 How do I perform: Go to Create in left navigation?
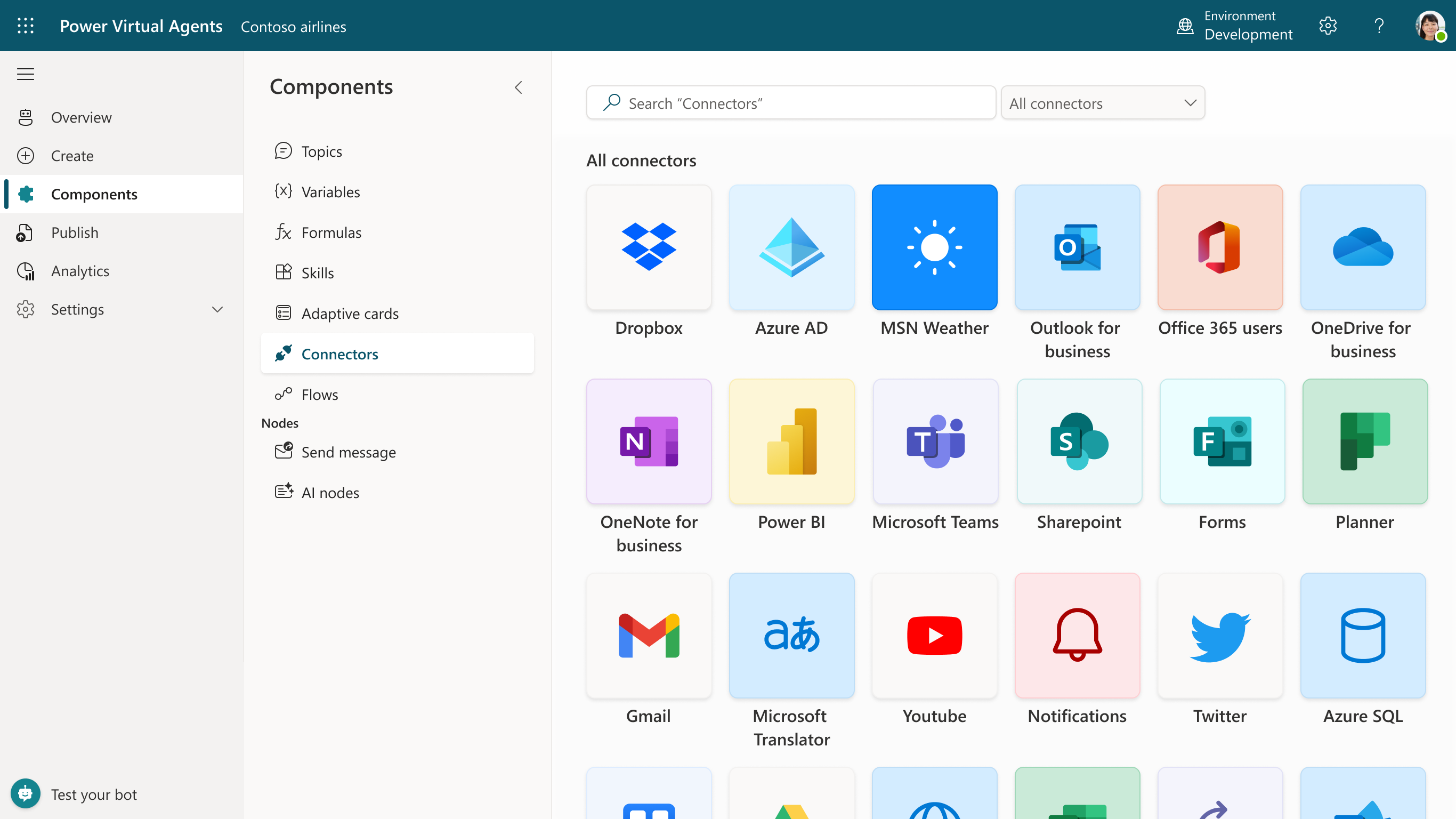coord(122,156)
